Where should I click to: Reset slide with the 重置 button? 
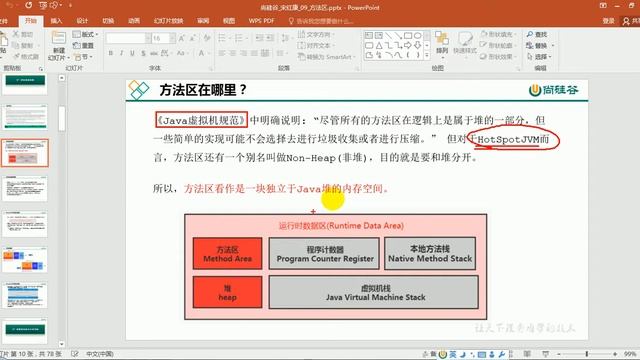(83, 45)
